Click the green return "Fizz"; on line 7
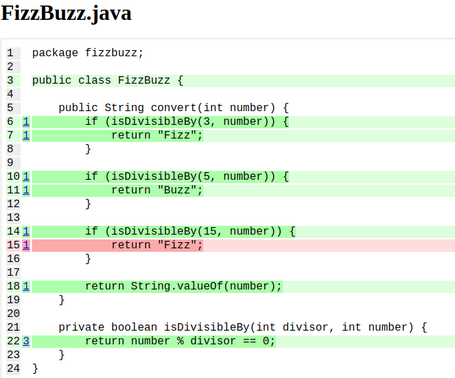Viewport: 455px width, 378px height. 157,135
